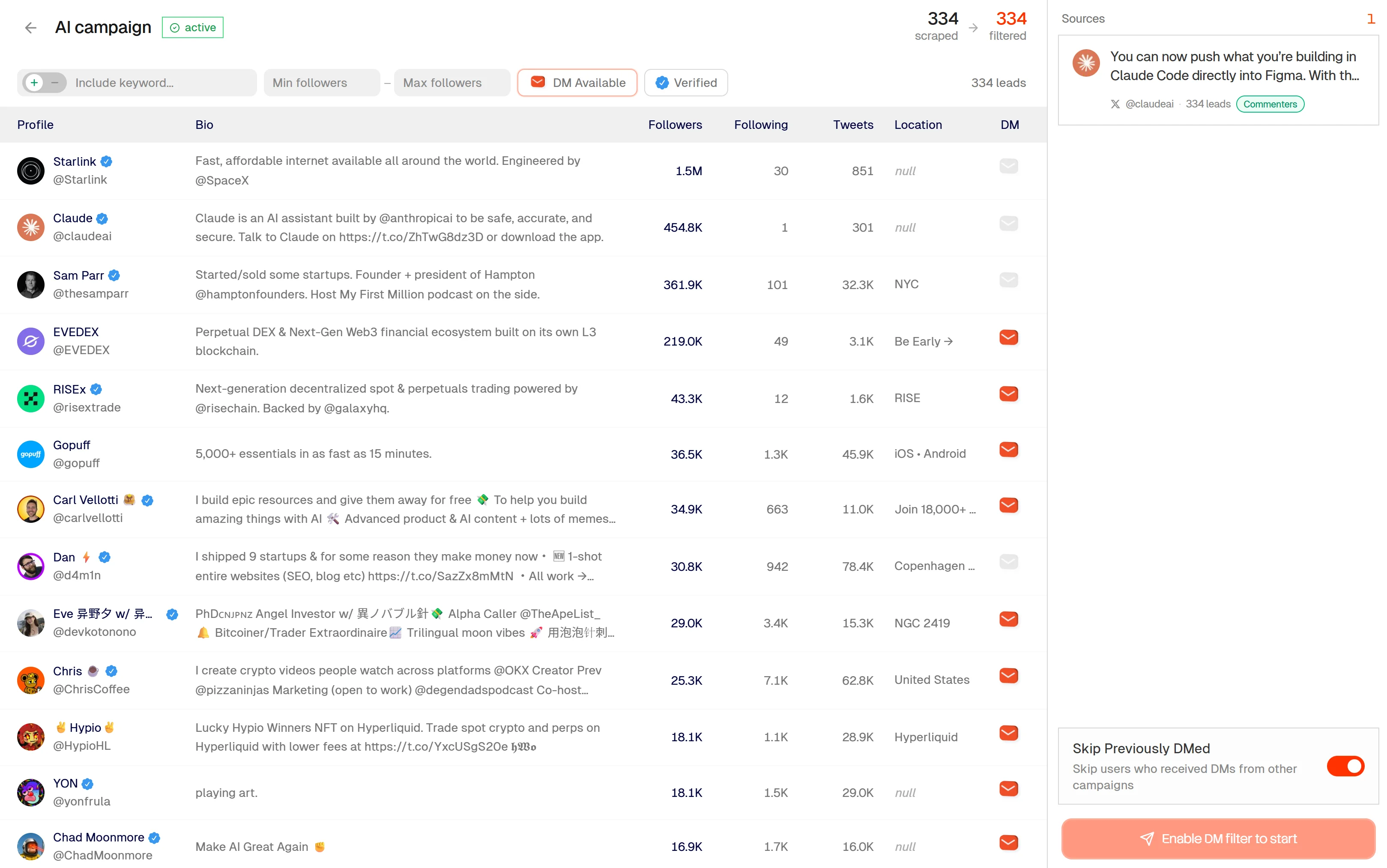Click the plus include keyword toggle

[34, 83]
